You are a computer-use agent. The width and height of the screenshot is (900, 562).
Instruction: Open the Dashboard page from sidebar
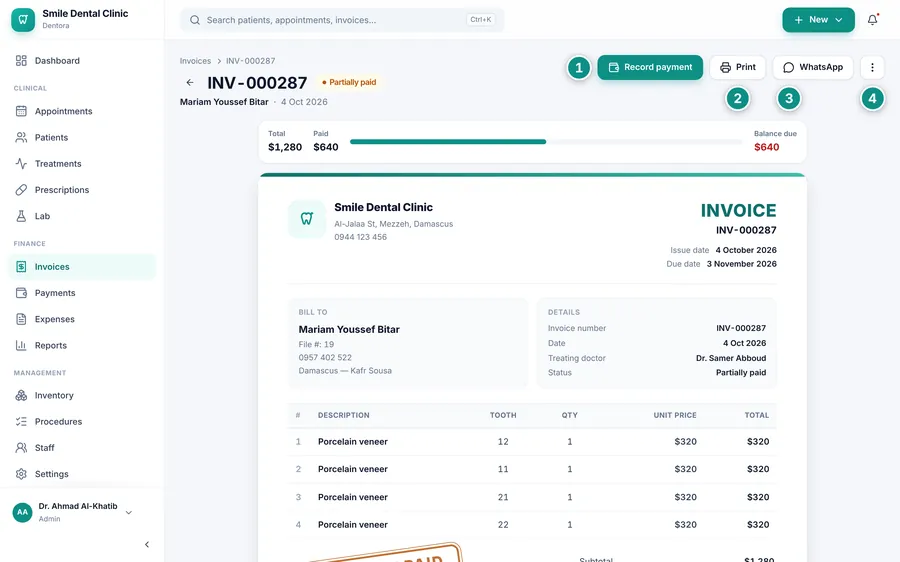coord(82,61)
